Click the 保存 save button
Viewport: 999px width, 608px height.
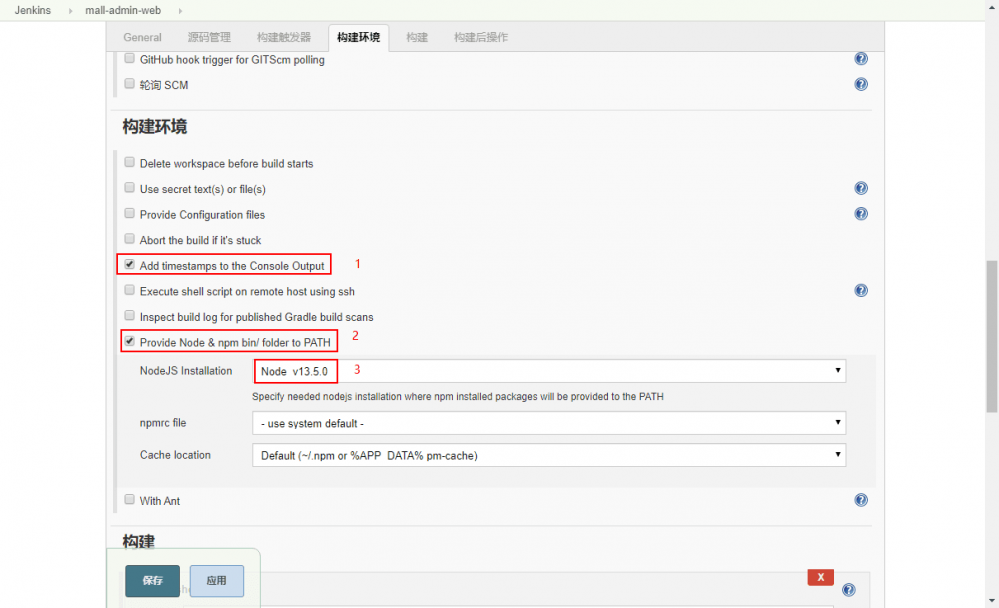click(152, 581)
